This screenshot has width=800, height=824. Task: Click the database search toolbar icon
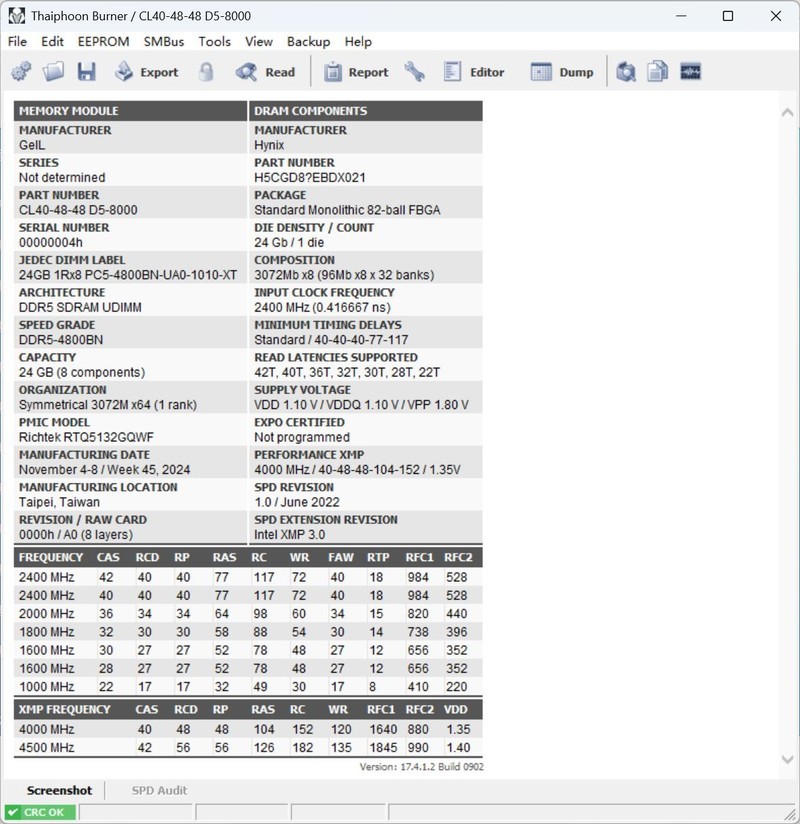pos(626,72)
